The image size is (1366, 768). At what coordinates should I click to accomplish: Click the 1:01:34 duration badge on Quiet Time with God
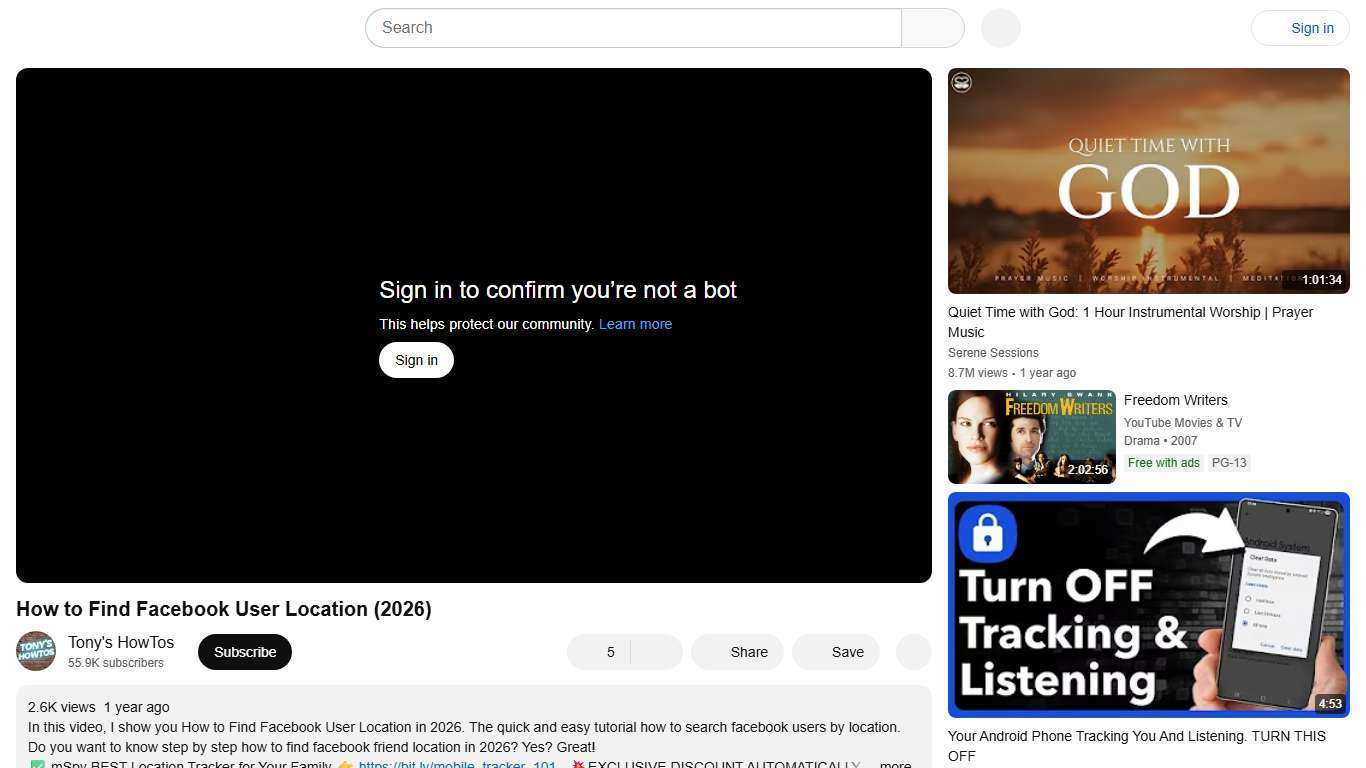pos(1322,280)
